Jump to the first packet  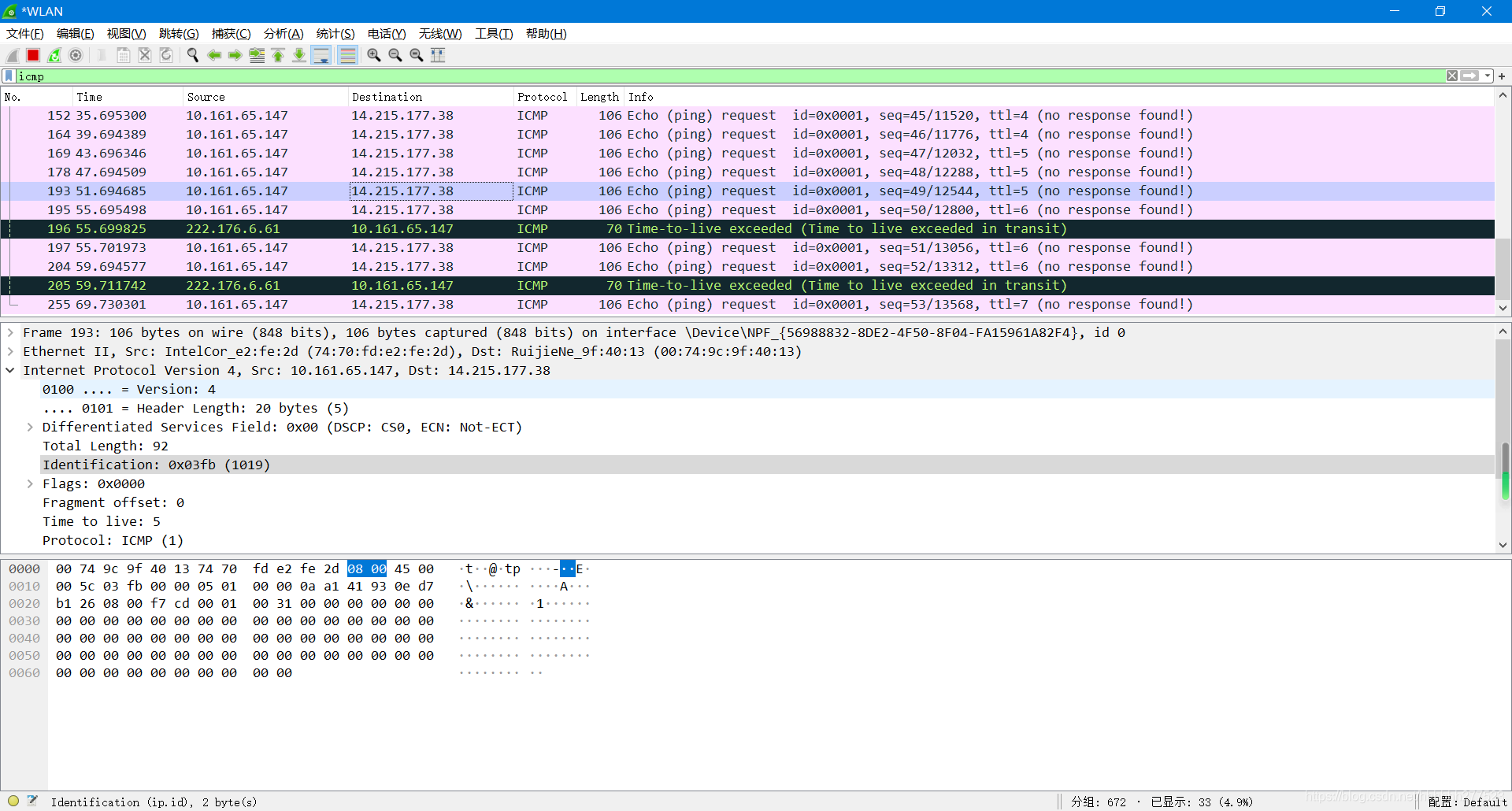278,55
